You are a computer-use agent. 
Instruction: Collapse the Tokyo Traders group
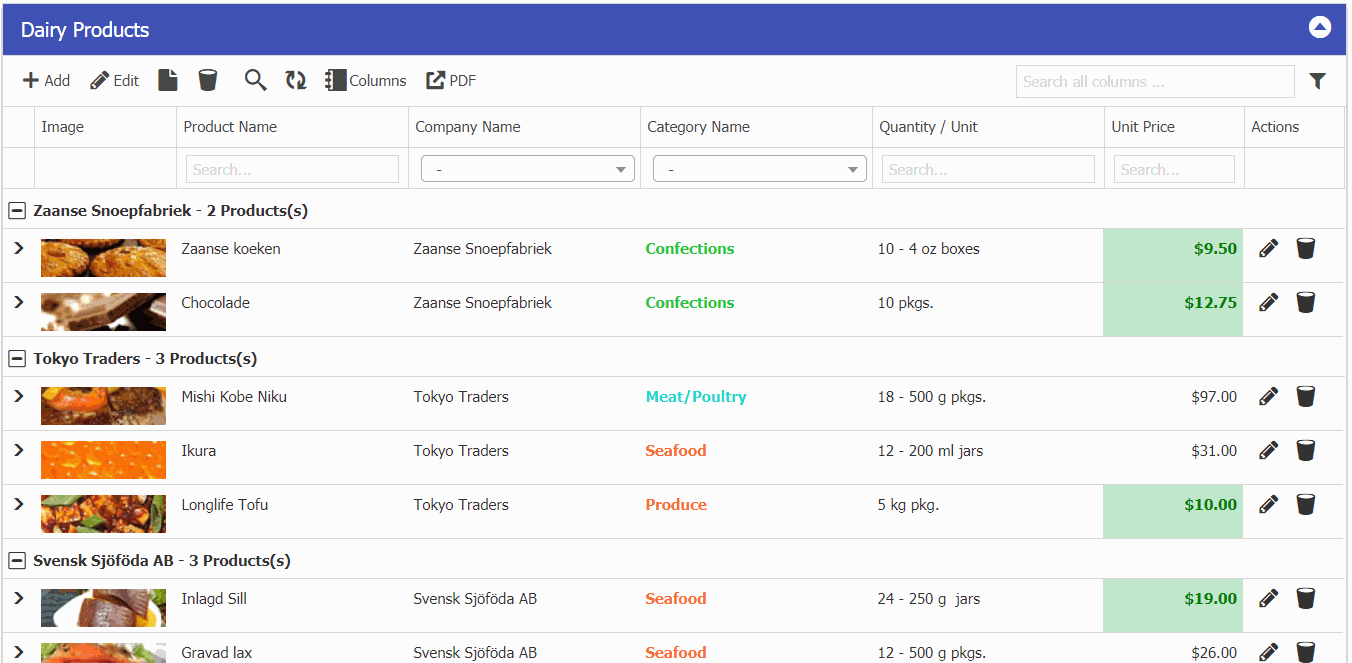(x=16, y=359)
